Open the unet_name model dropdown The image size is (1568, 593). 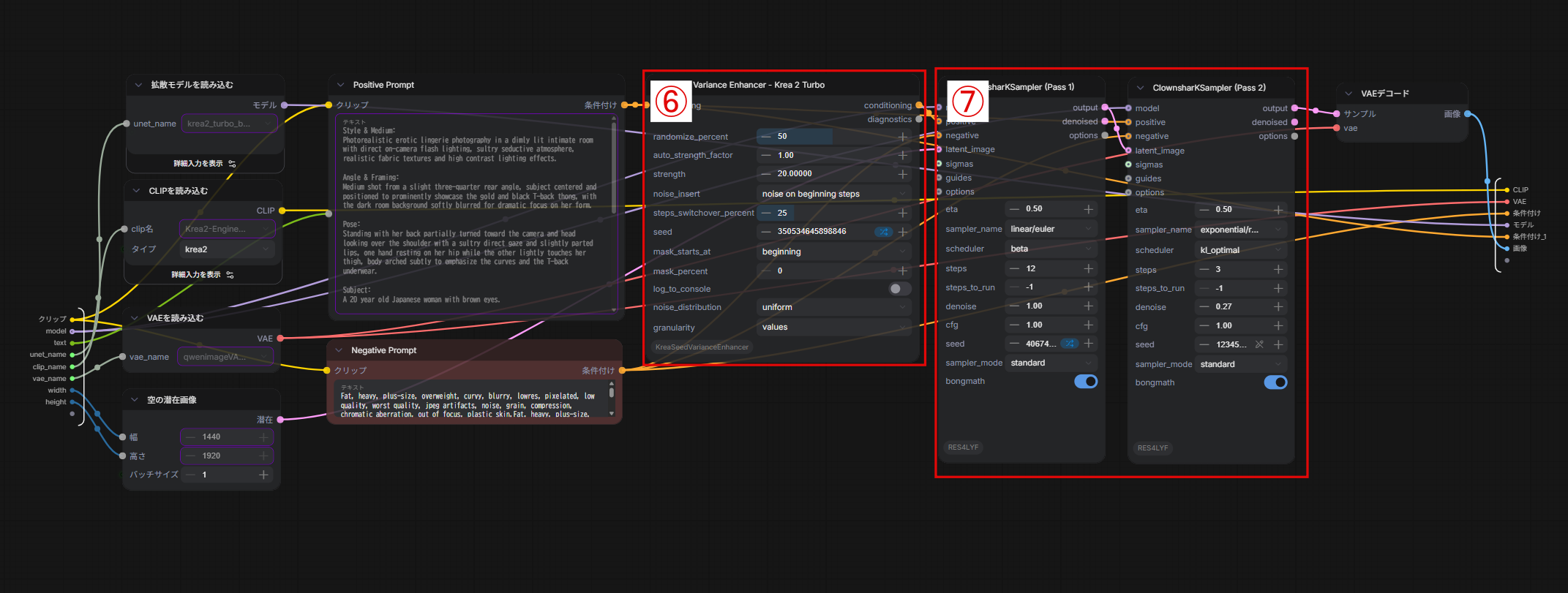click(x=229, y=124)
